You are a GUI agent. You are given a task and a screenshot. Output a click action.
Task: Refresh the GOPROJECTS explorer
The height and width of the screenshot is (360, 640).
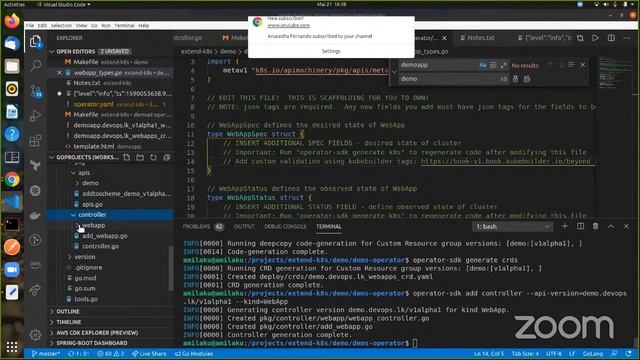pos(153,157)
